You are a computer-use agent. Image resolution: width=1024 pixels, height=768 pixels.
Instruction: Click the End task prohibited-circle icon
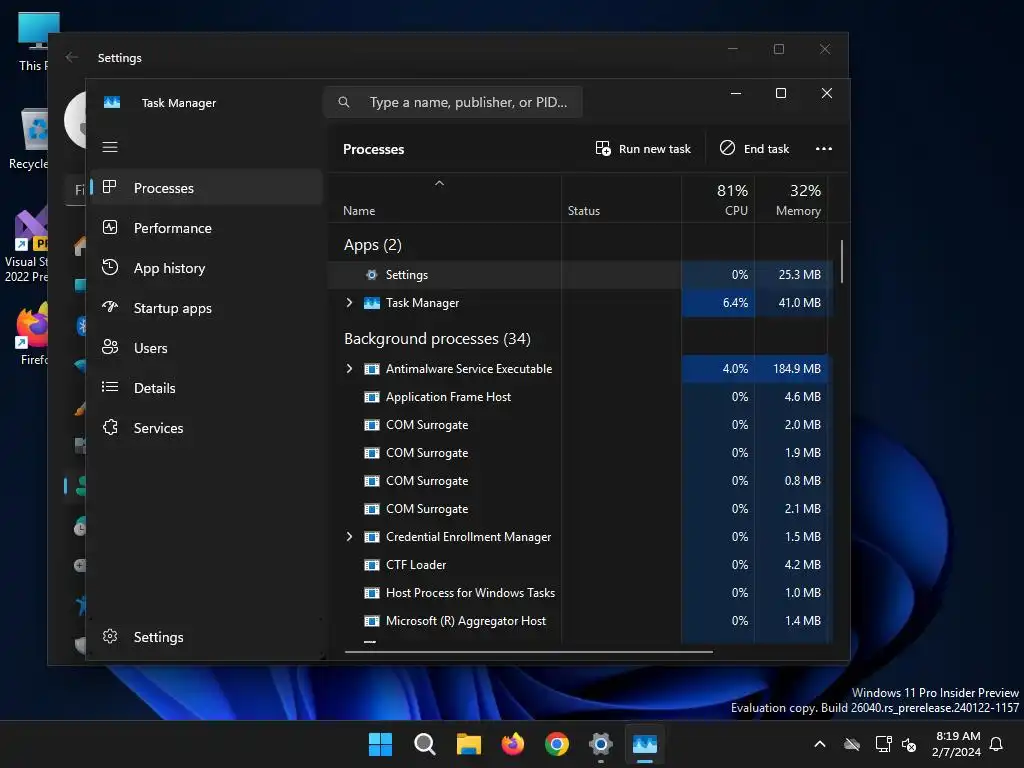727,148
